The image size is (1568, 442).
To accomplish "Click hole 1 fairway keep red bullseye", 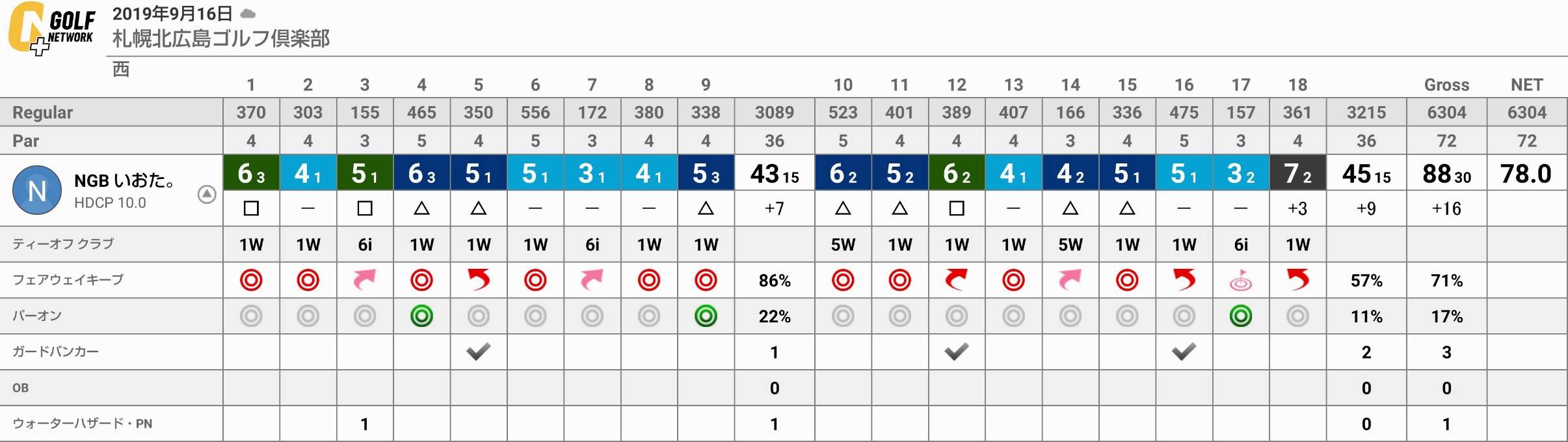I will coord(251,280).
